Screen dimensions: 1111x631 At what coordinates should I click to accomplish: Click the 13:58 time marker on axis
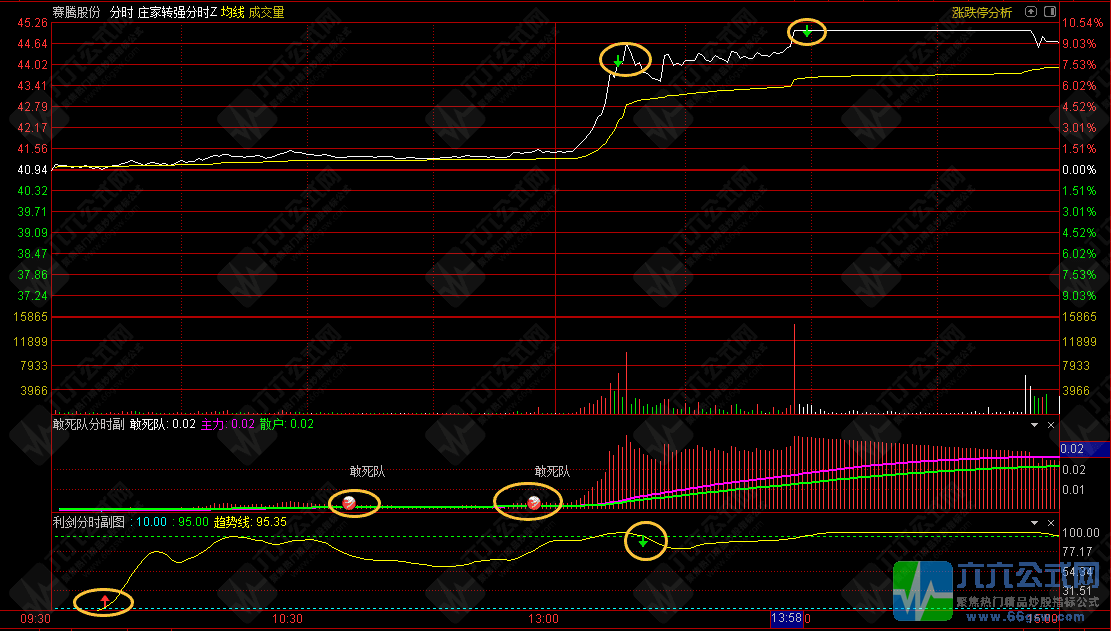pos(786,620)
